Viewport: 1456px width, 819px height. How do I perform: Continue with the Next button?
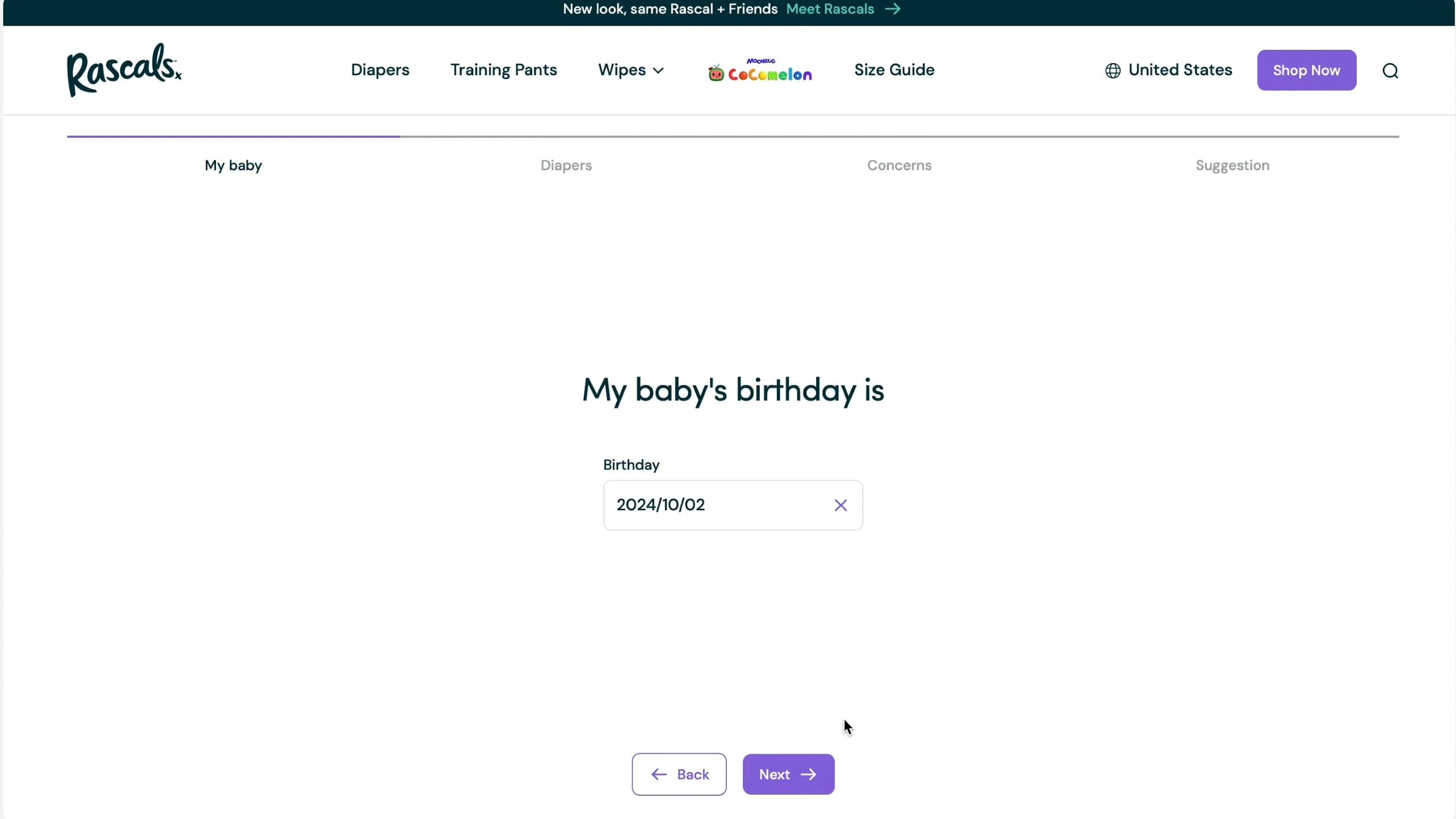(x=788, y=774)
